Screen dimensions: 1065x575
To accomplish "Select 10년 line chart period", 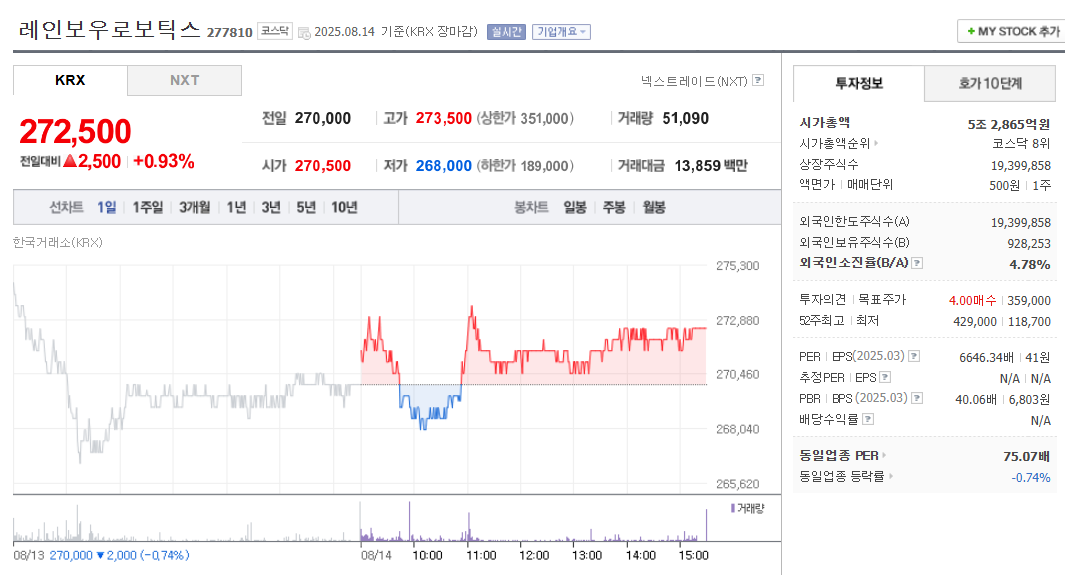I will click(344, 207).
